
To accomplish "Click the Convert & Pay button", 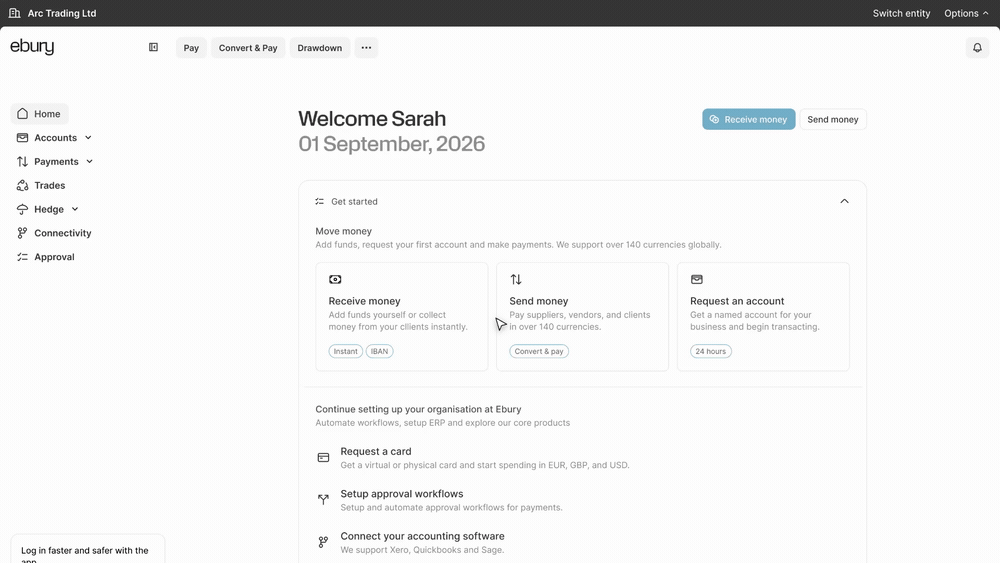I will pos(248,48).
